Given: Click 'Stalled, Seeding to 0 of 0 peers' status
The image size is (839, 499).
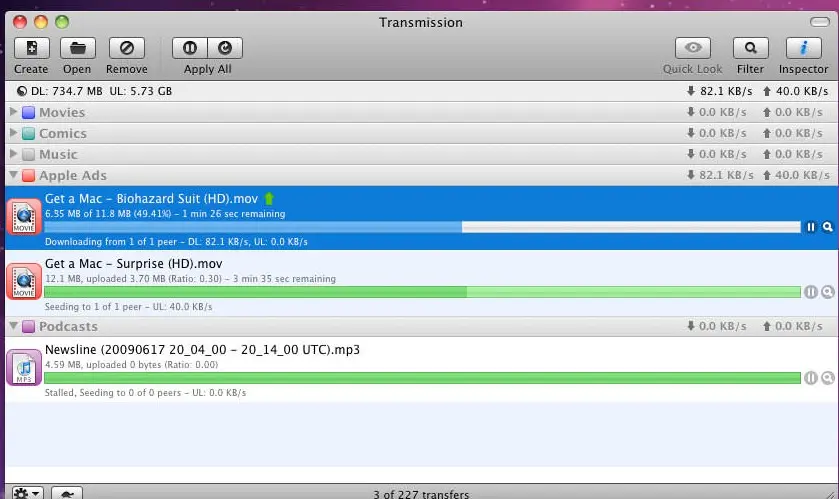Looking at the screenshot, I should (113, 393).
